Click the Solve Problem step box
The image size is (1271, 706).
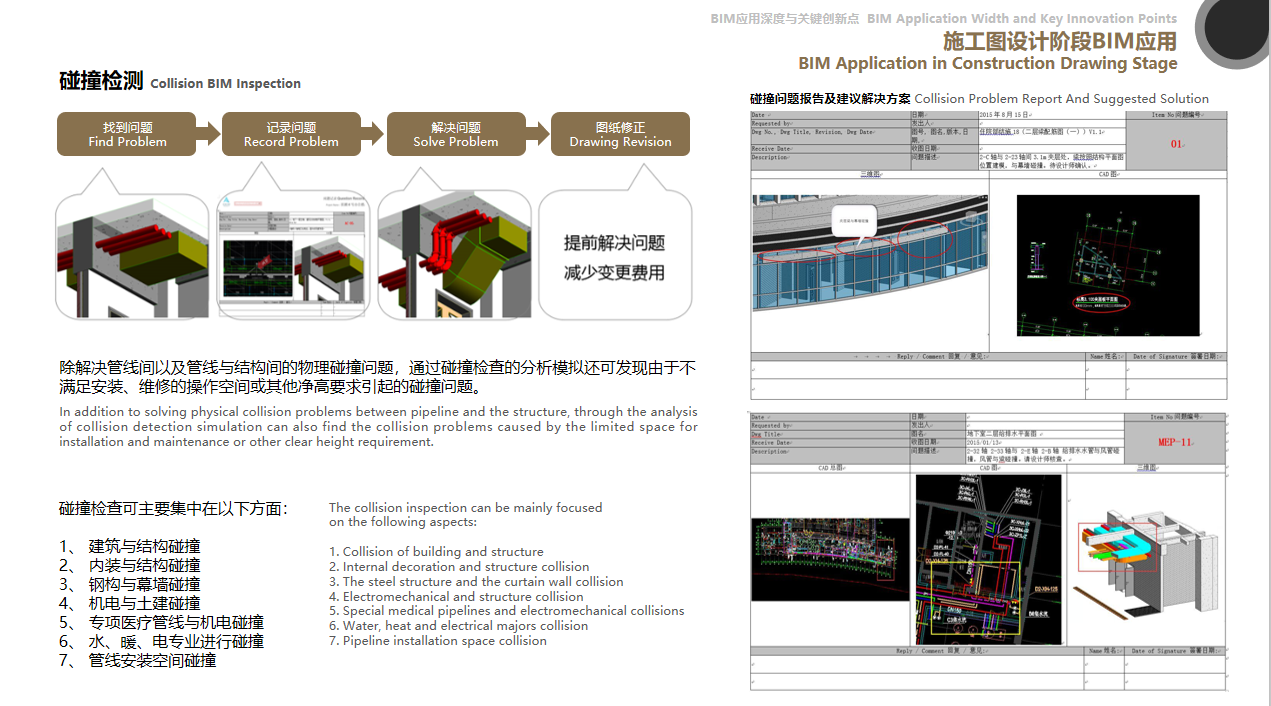click(455, 134)
